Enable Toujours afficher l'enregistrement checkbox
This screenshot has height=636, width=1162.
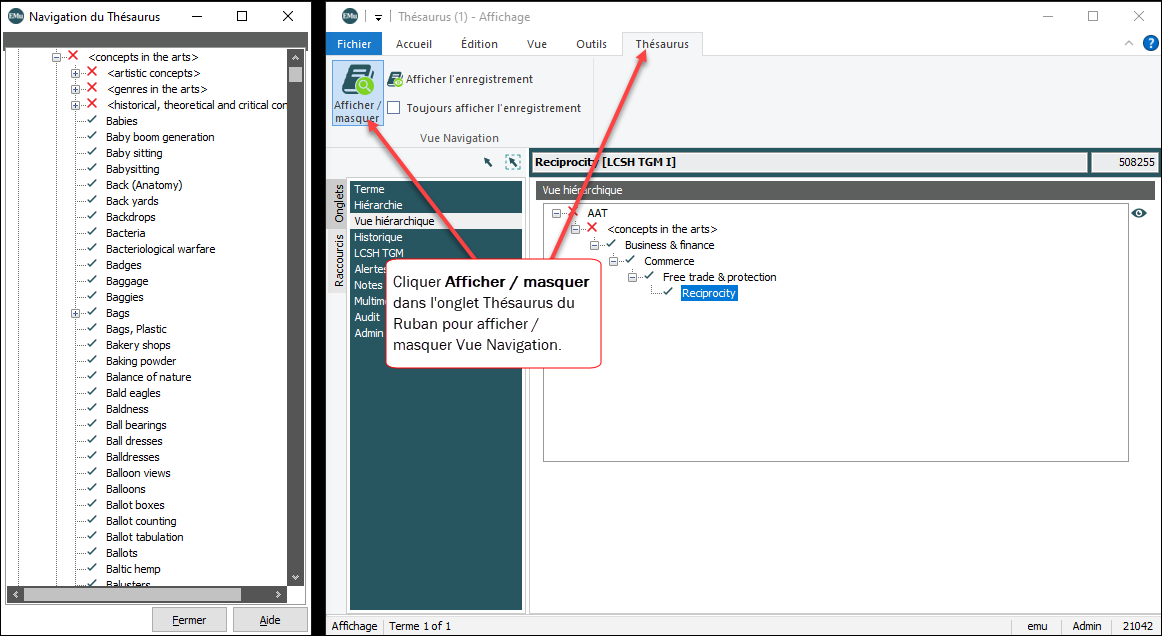pyautogui.click(x=394, y=108)
